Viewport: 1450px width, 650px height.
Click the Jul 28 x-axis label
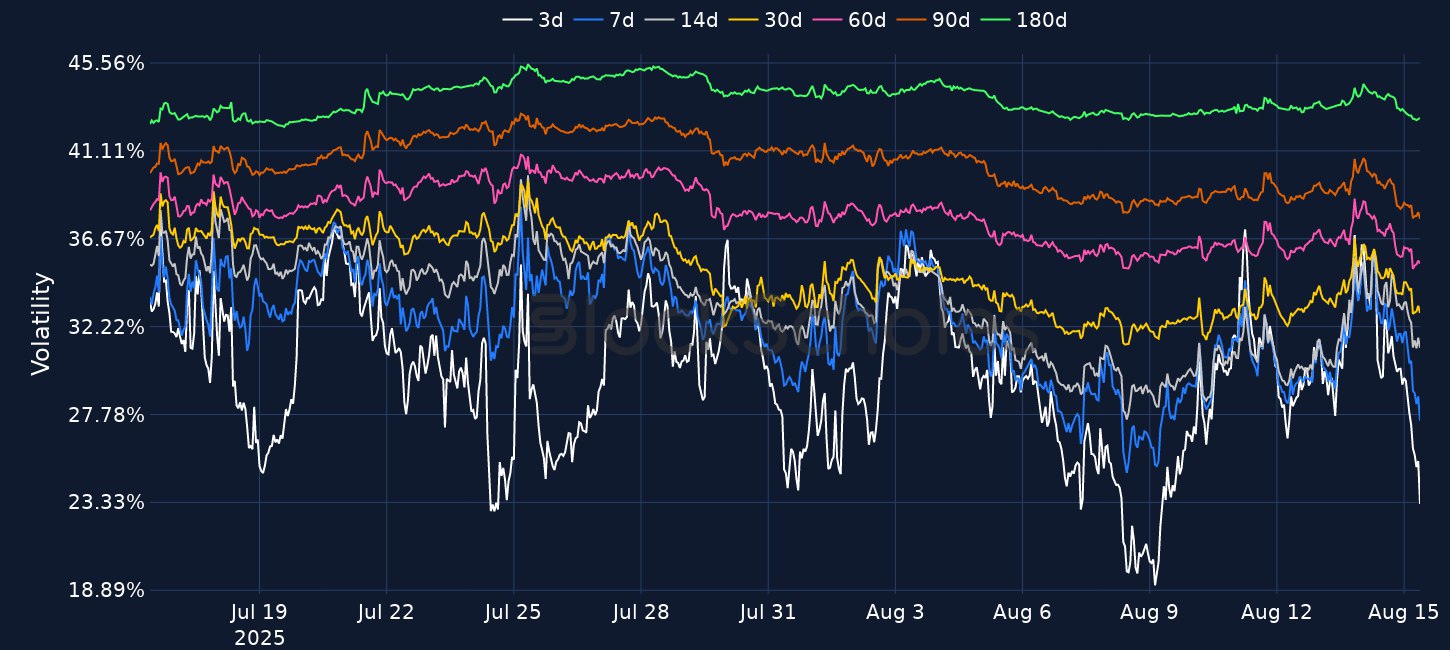tap(640, 612)
